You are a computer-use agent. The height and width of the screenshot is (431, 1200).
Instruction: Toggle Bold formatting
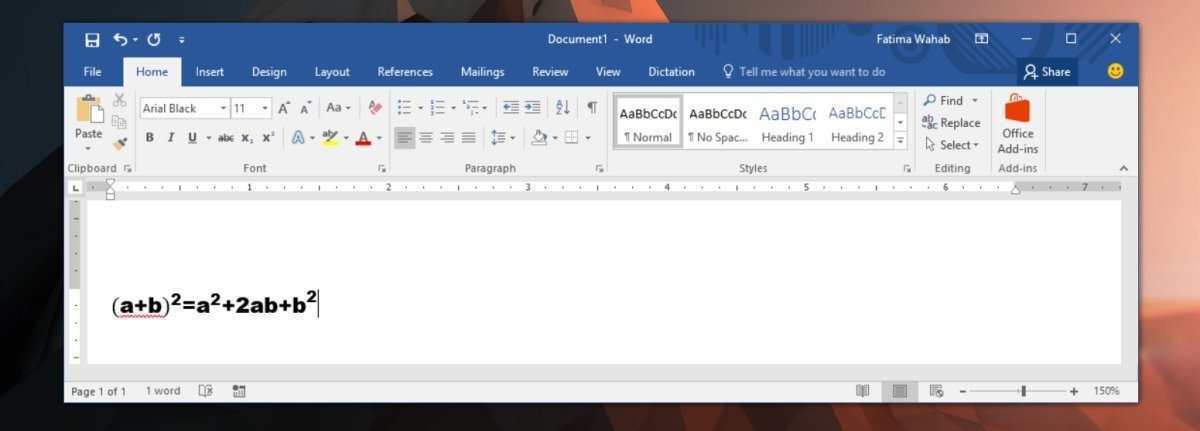[x=149, y=138]
